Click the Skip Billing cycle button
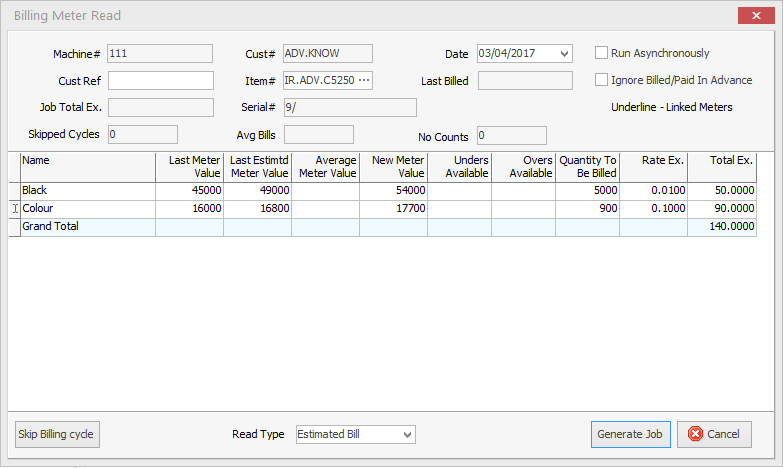This screenshot has height=468, width=783. 57,435
